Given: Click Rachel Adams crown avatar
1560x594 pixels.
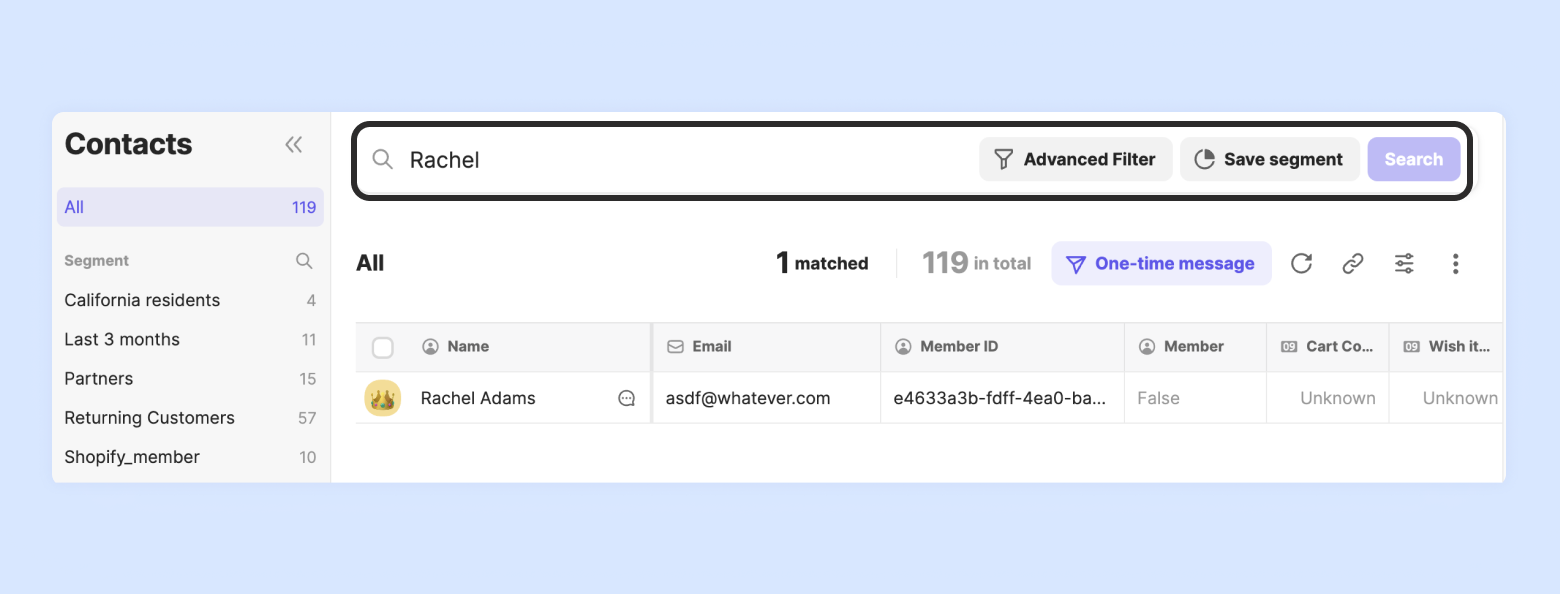Looking at the screenshot, I should [382, 398].
